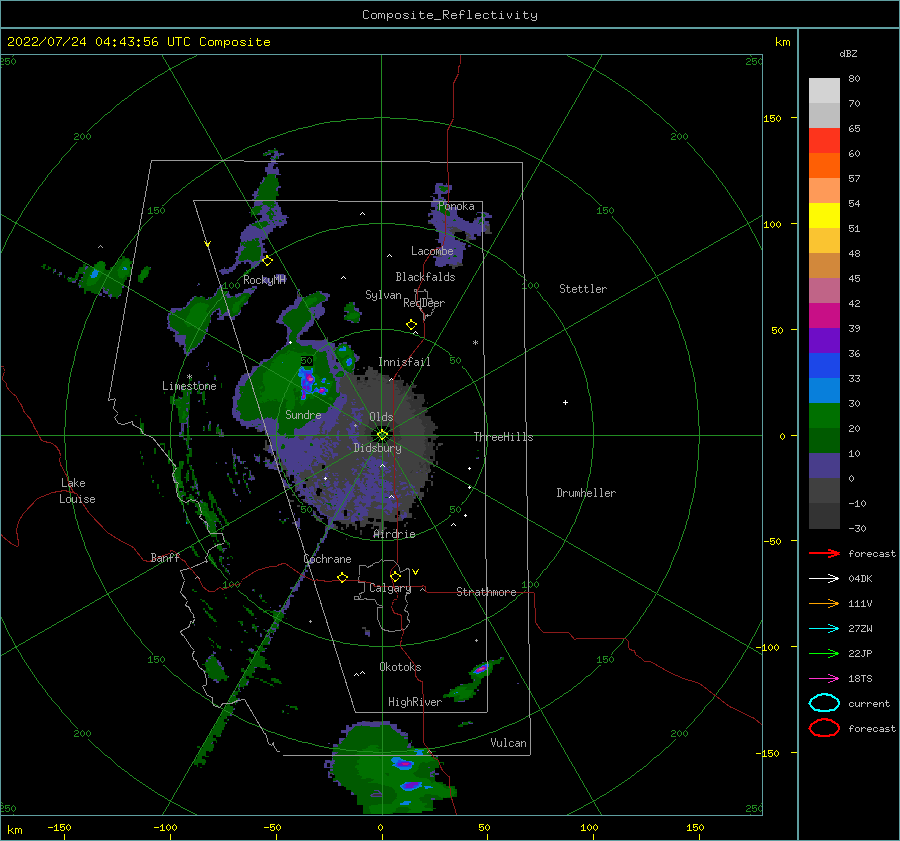Click the Sundre label
The image size is (900, 841).
(x=304, y=414)
